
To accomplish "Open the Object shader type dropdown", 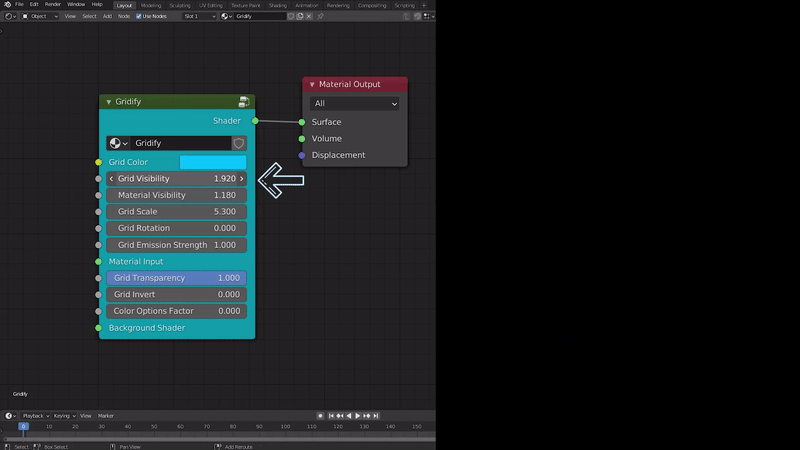I will coord(39,16).
